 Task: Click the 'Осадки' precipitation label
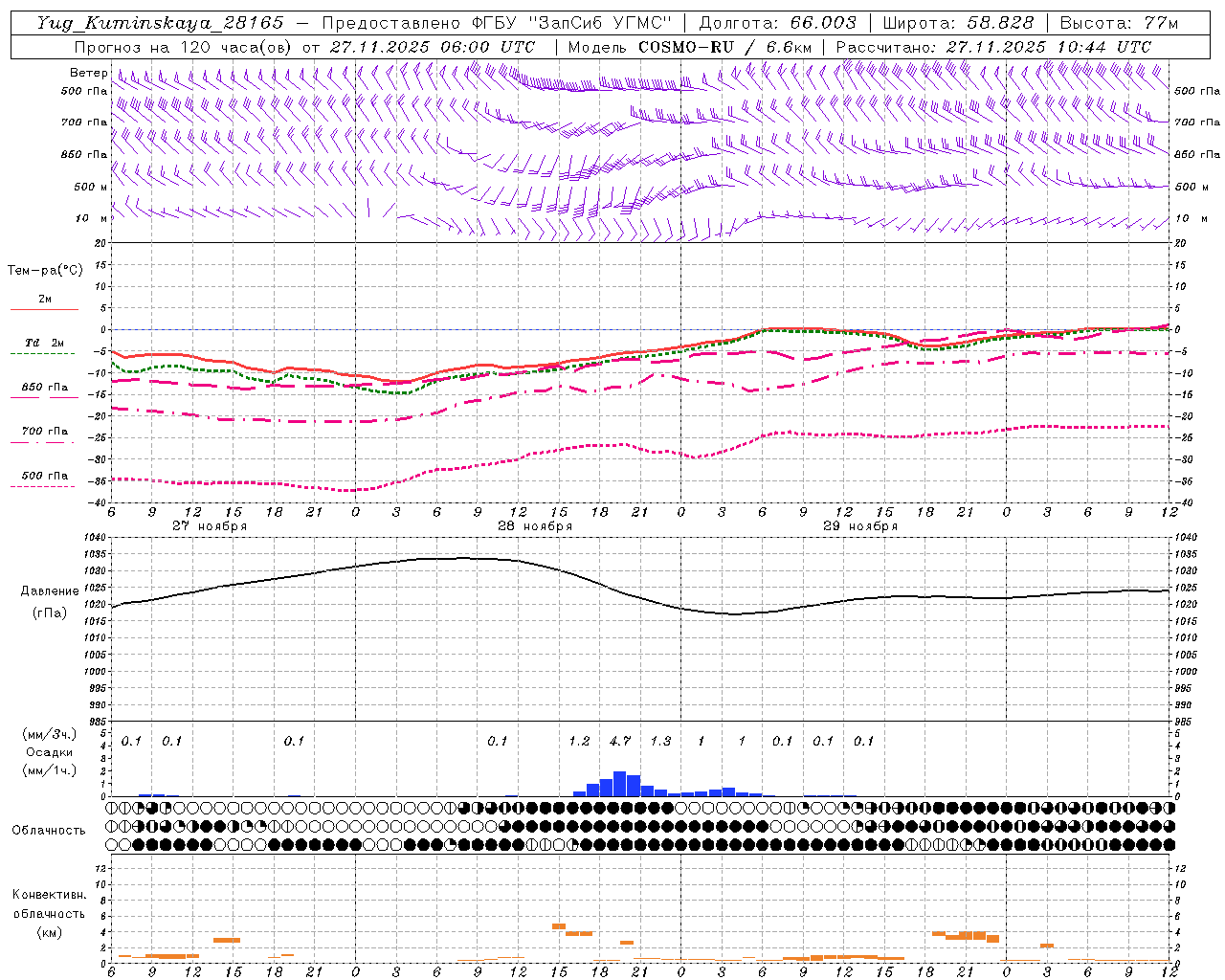pyautogui.click(x=50, y=752)
